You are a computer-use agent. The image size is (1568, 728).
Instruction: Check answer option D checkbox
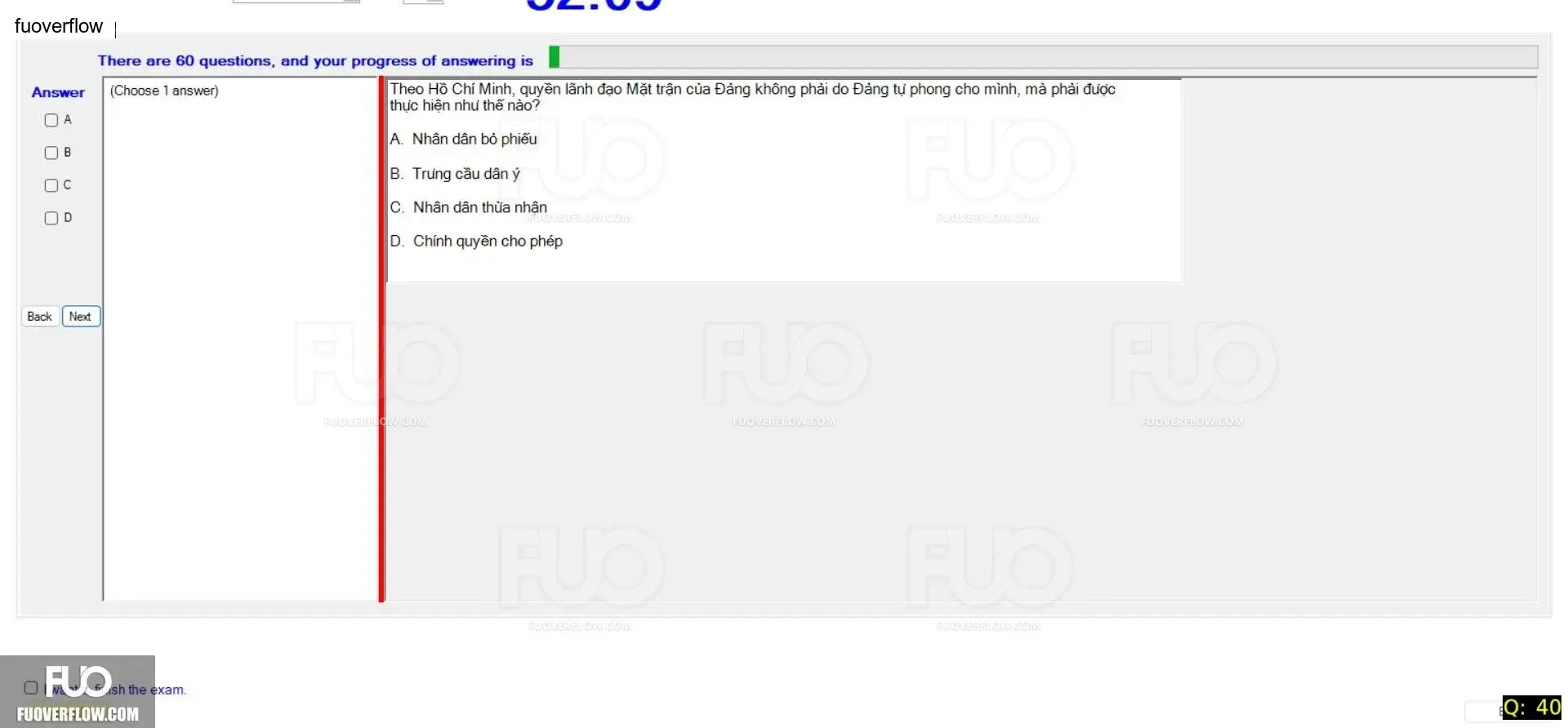tap(51, 218)
